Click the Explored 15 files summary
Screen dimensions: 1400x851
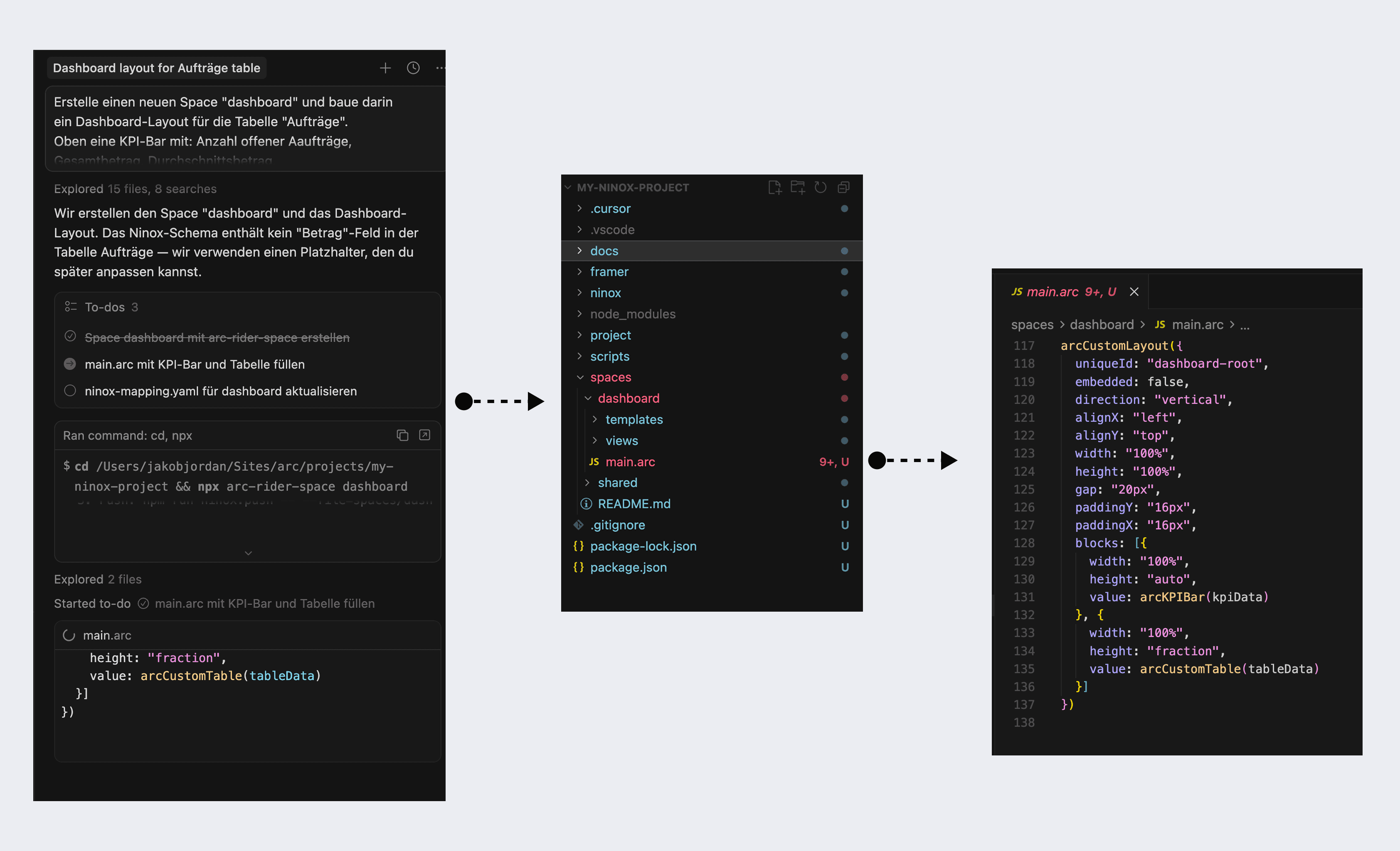point(135,189)
